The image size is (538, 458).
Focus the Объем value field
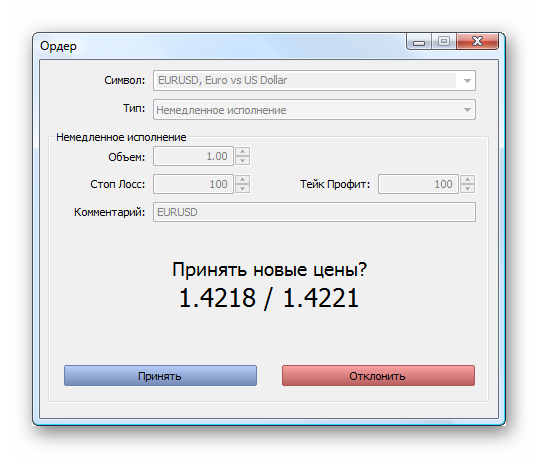(x=194, y=156)
